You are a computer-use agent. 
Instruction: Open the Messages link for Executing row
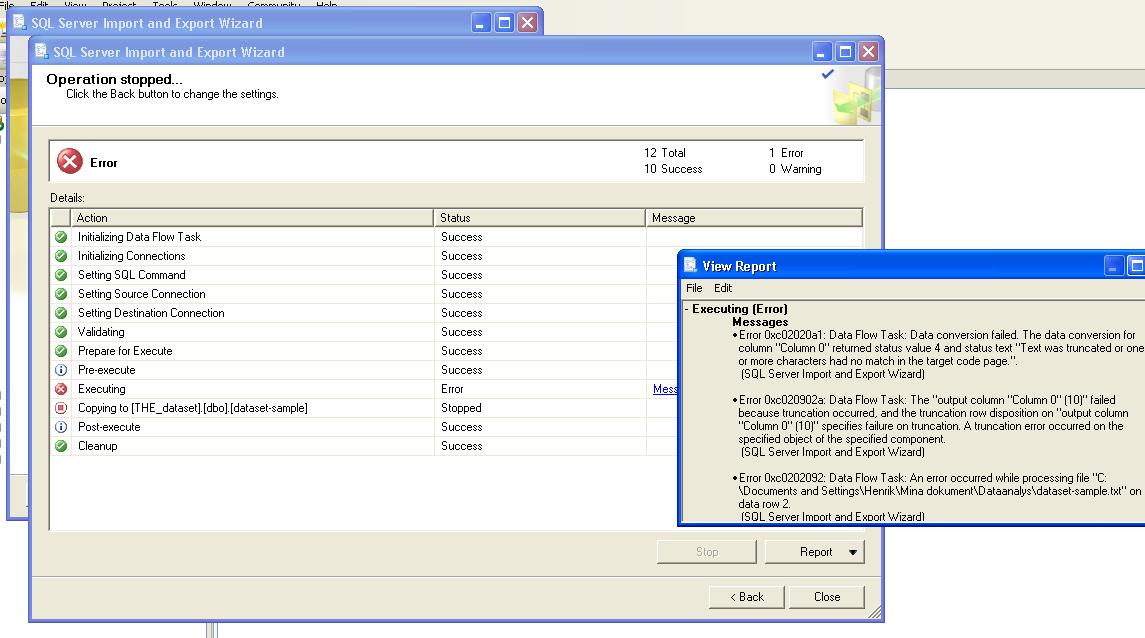(x=665, y=389)
